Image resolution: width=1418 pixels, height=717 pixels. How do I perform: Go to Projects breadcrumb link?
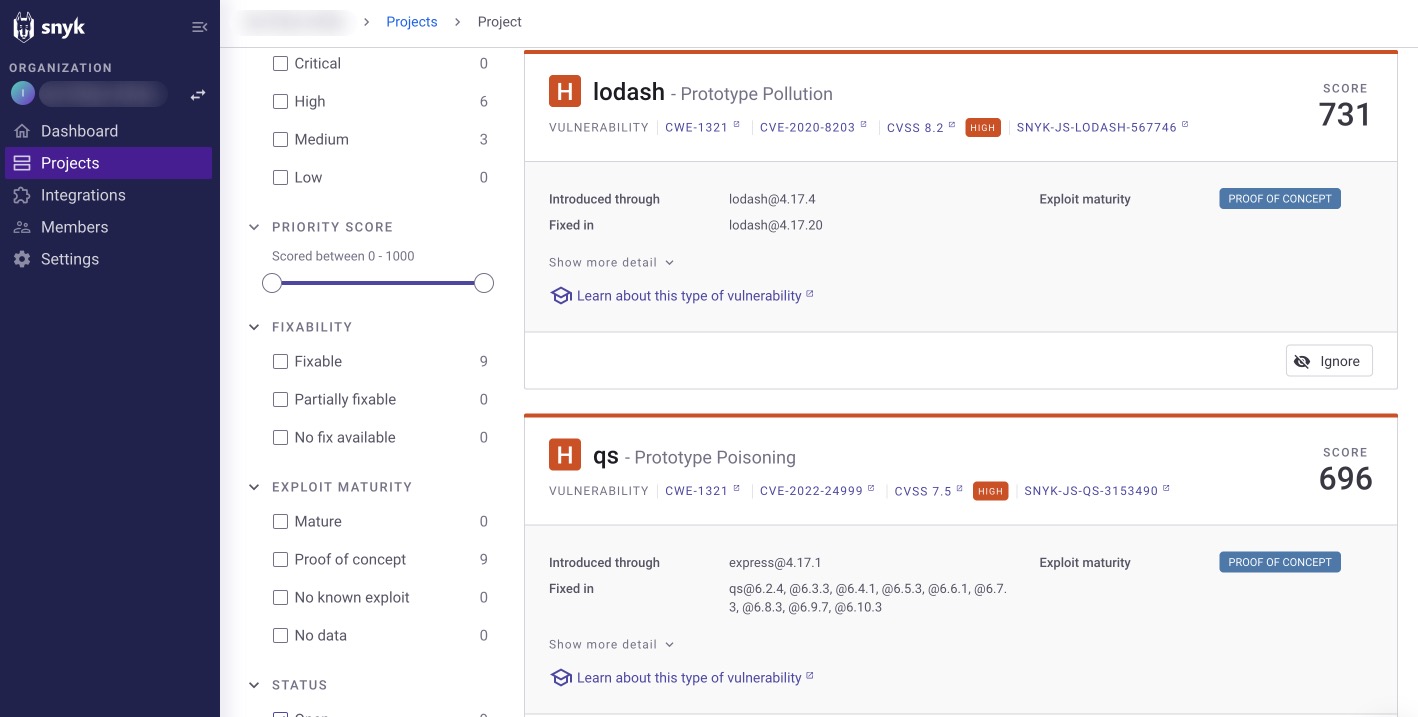pos(412,22)
